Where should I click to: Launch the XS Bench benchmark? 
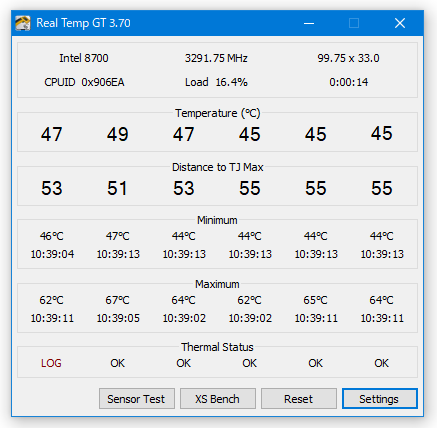click(218, 399)
